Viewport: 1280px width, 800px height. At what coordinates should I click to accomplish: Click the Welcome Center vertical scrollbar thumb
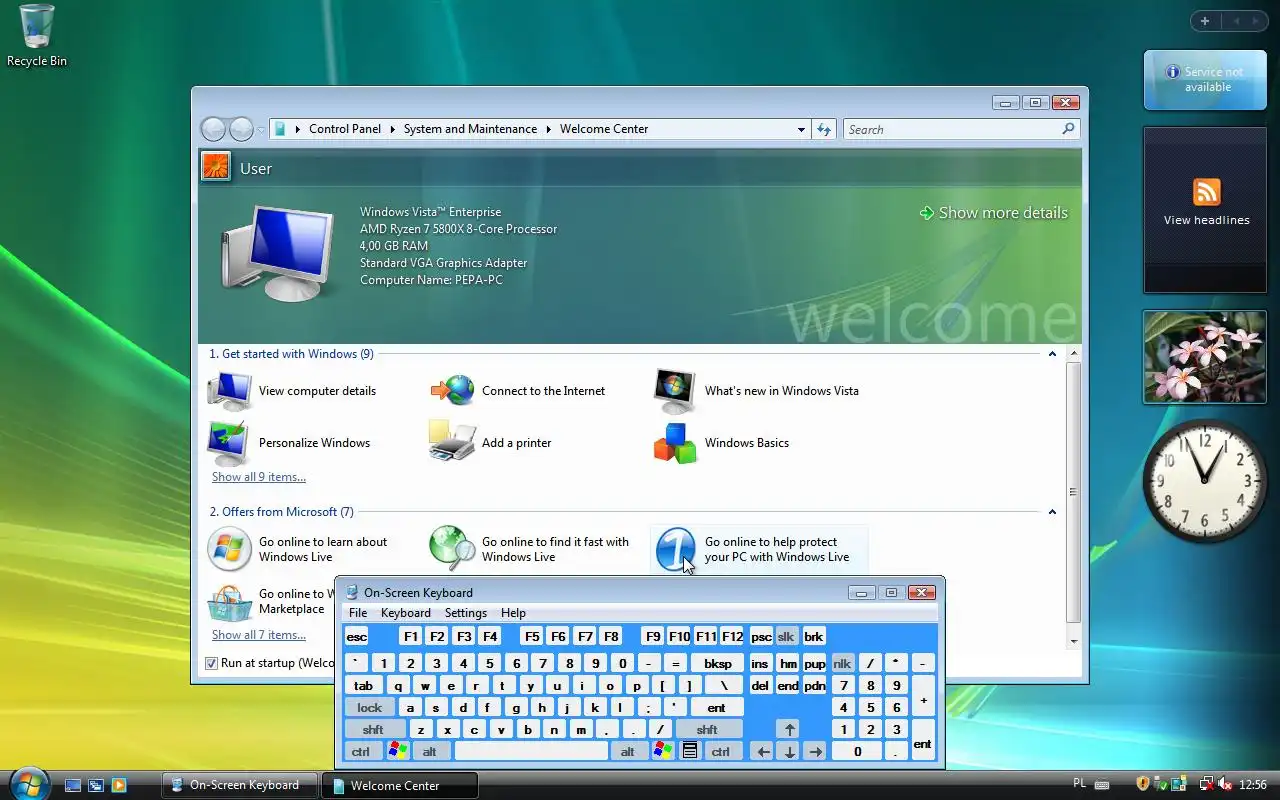[1074, 492]
